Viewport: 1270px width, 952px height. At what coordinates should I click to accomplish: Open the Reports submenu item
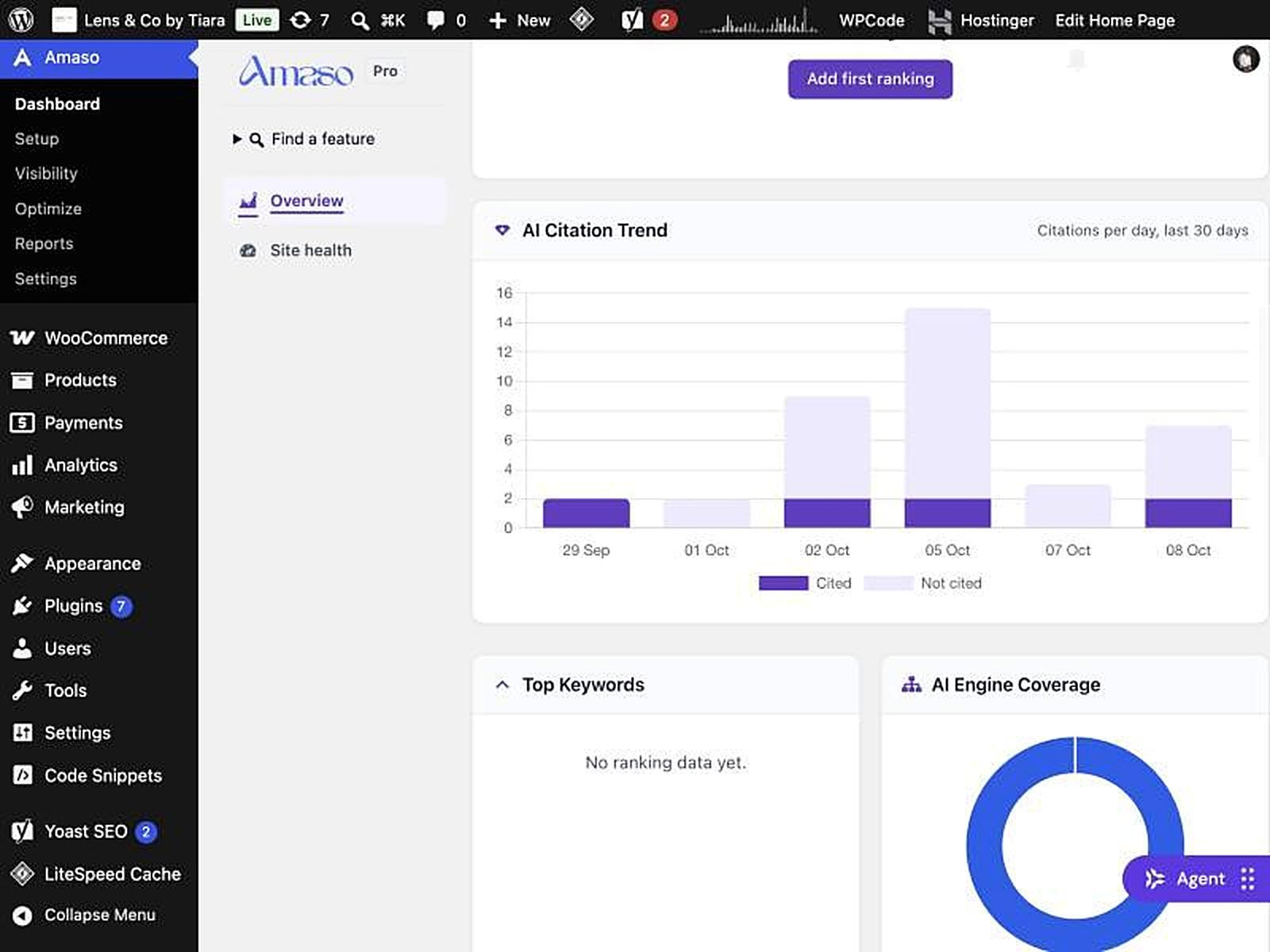pos(44,244)
